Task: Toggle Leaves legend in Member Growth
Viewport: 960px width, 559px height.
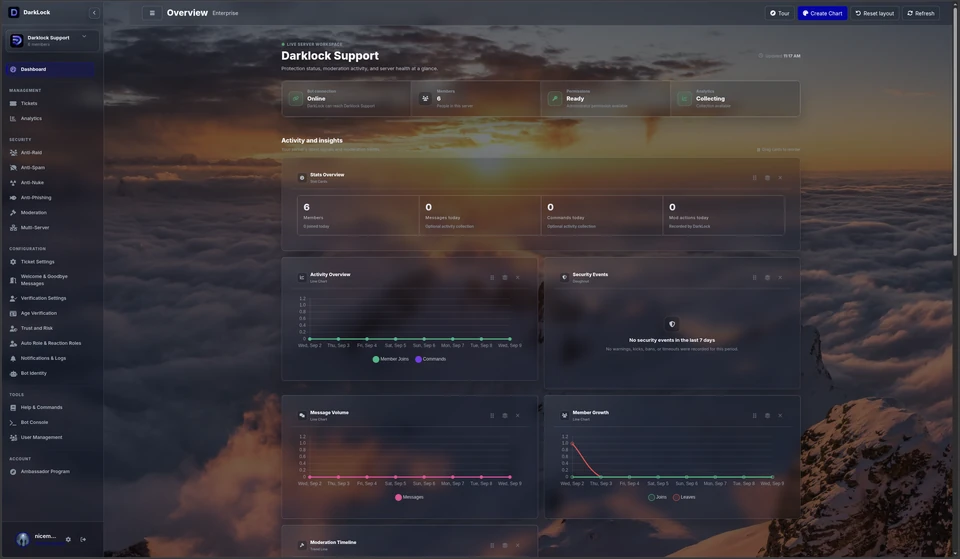Action: click(684, 497)
